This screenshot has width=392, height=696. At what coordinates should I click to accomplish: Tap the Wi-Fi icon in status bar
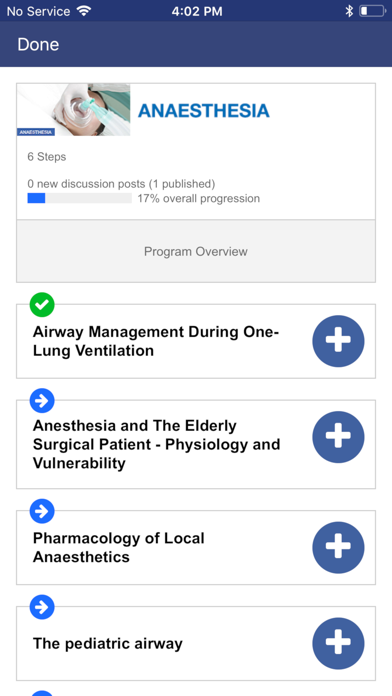(83, 11)
